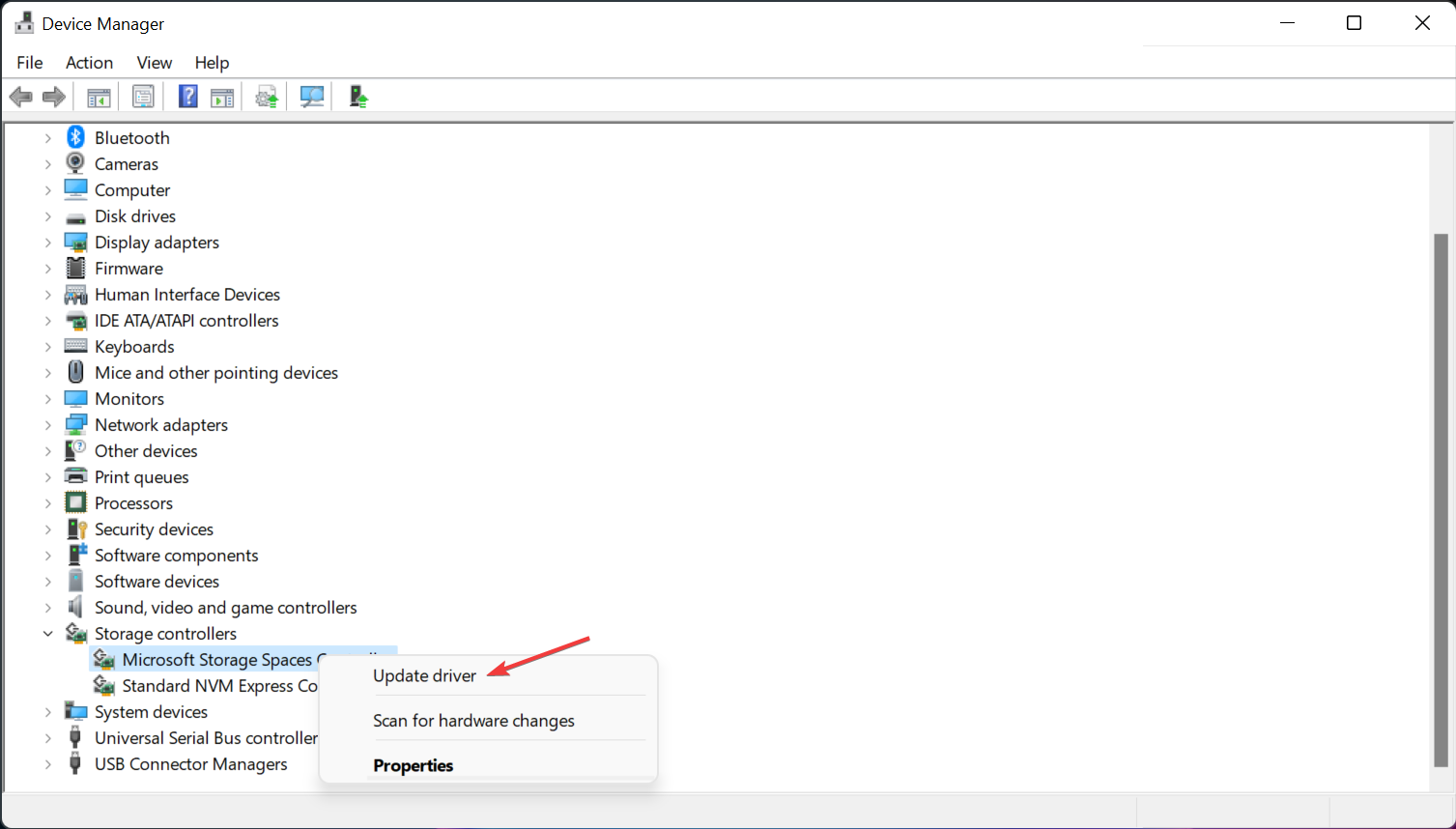Screen dimensions: 1456x829
Task: Toggle the Show/Hide Console Tree icon
Action: [x=98, y=96]
